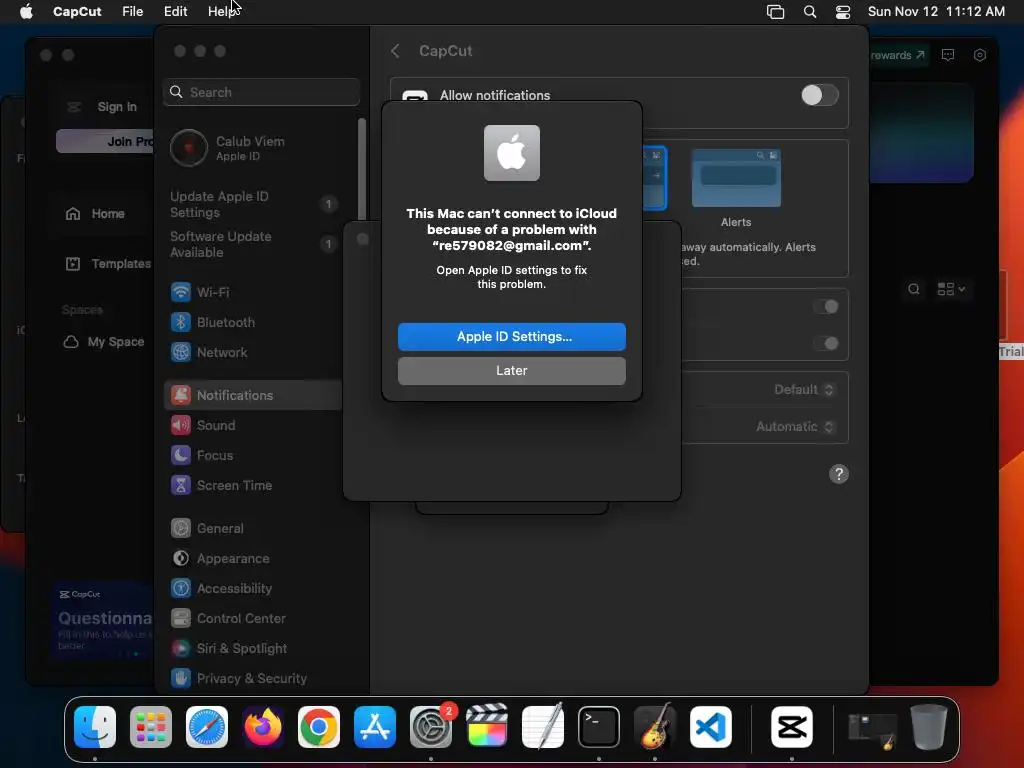Open System Settings dock icon
This screenshot has width=1024, height=768.
coord(431,727)
